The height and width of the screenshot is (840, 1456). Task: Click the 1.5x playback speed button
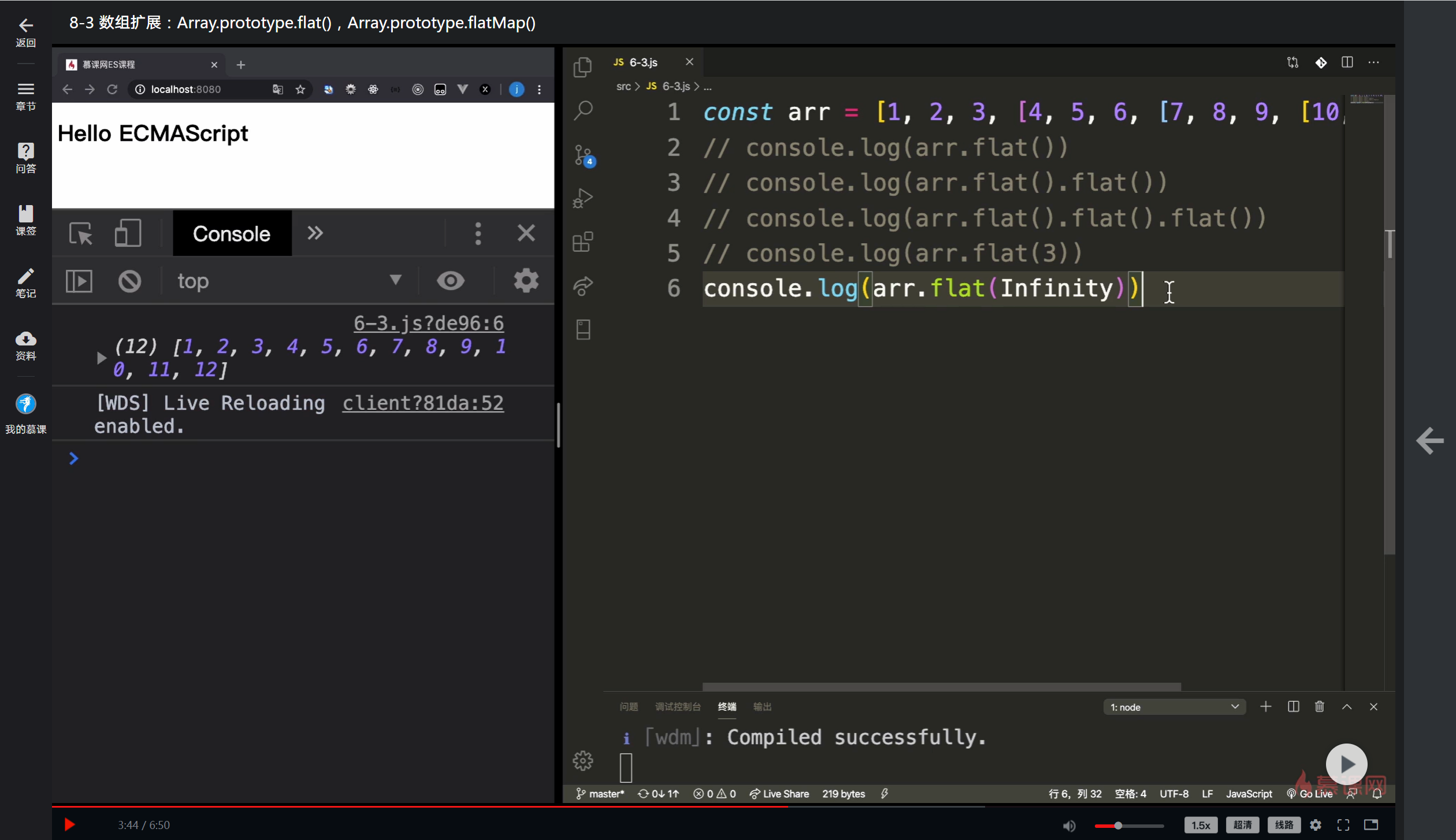[1200, 825]
